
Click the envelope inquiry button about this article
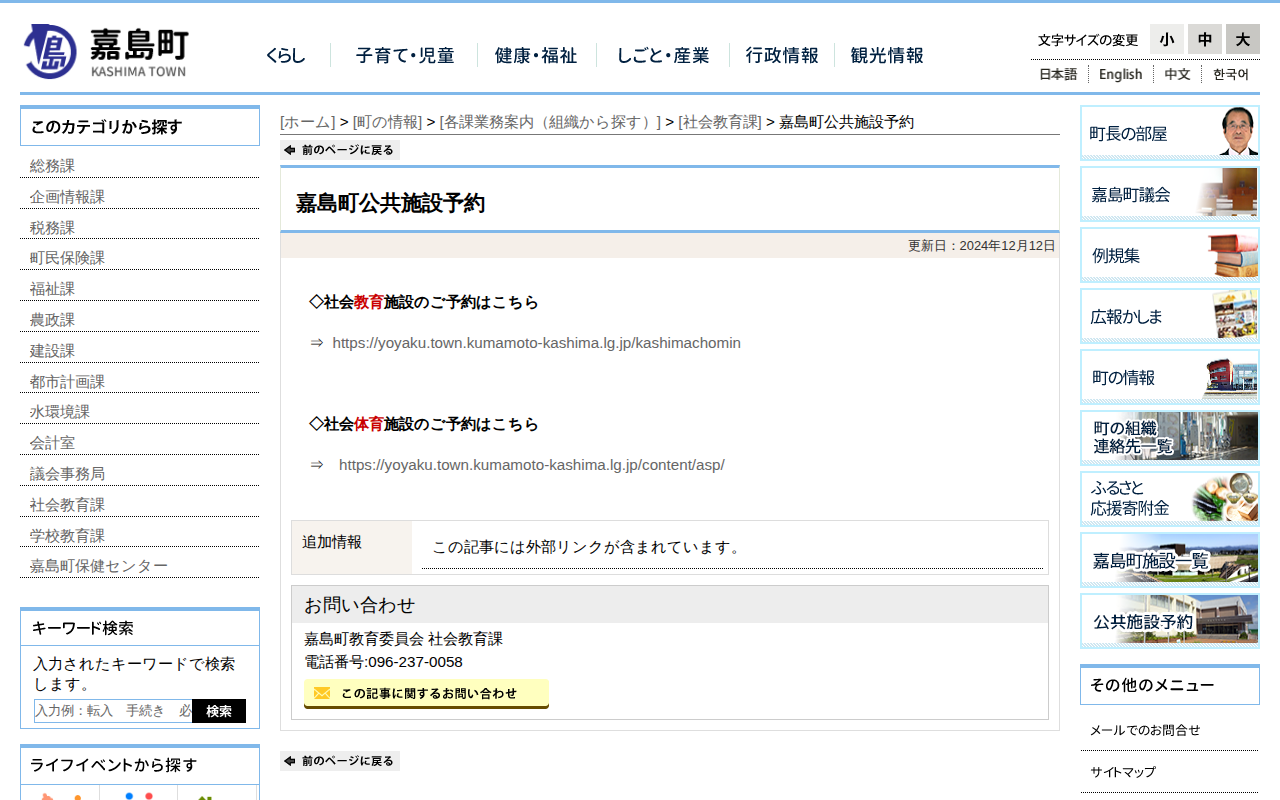[x=426, y=694]
